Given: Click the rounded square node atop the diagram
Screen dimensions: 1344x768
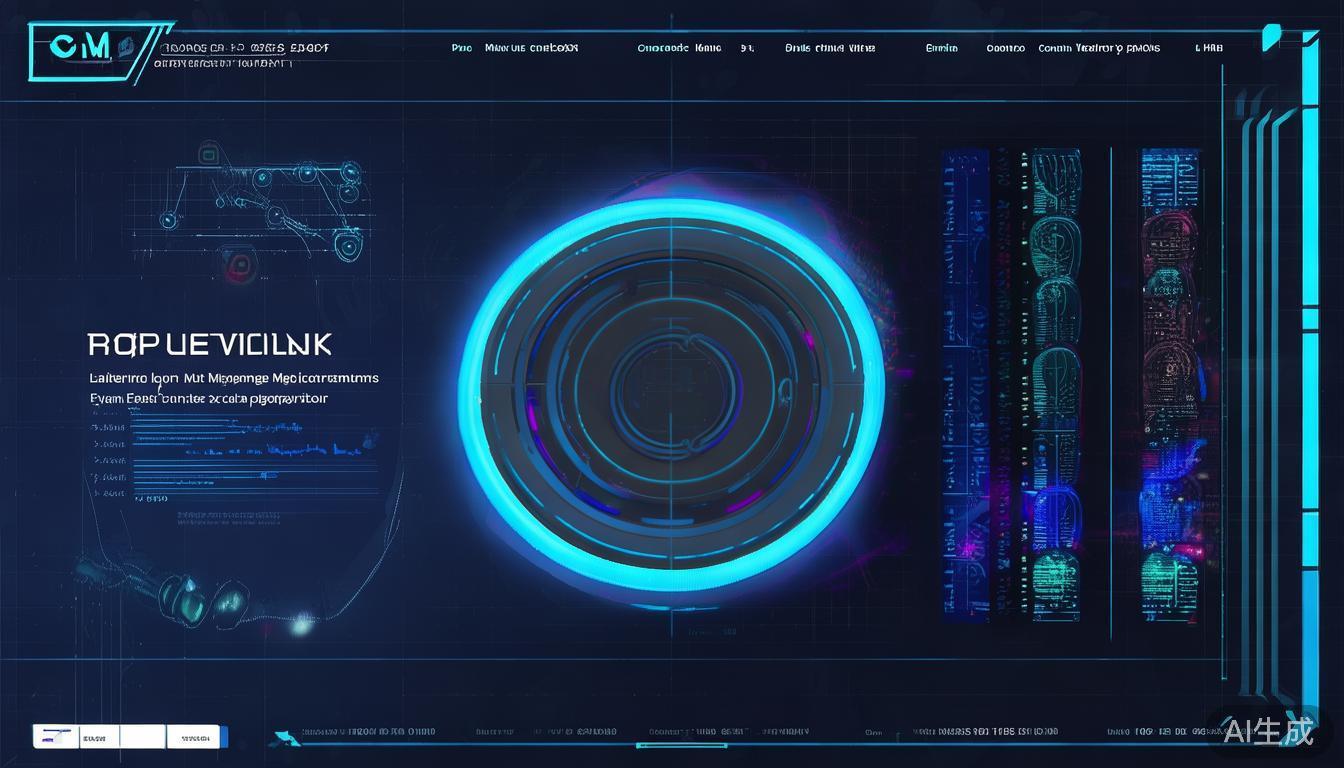Looking at the screenshot, I should pyautogui.click(x=208, y=154).
